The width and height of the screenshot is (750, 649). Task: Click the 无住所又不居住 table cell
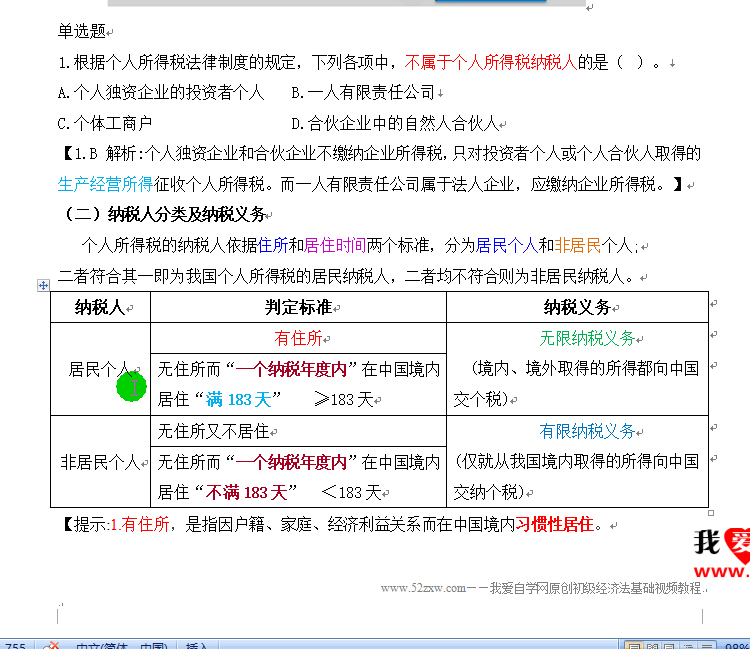[298, 431]
